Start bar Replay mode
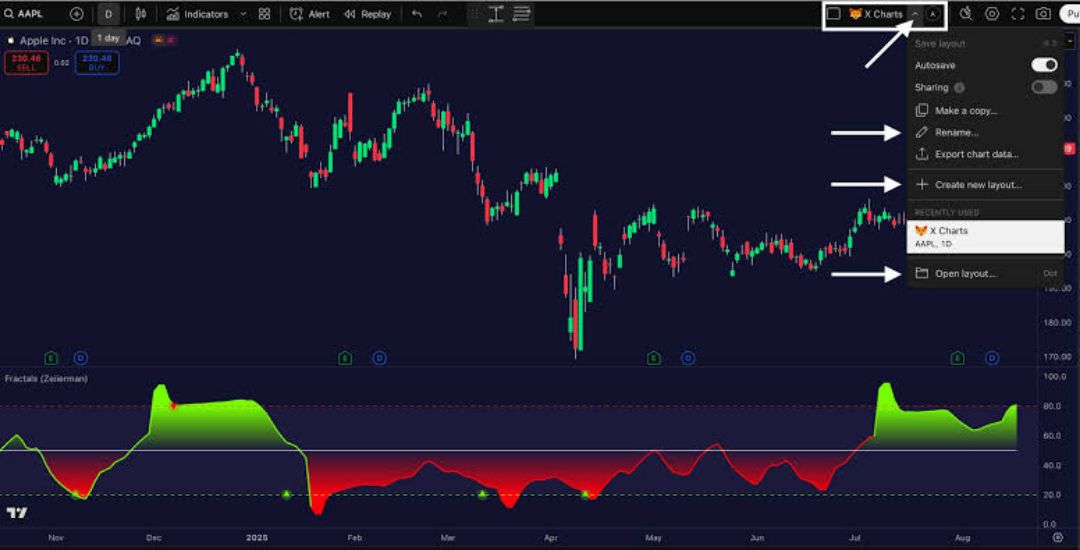Screen dimensions: 1080x550 (367, 14)
